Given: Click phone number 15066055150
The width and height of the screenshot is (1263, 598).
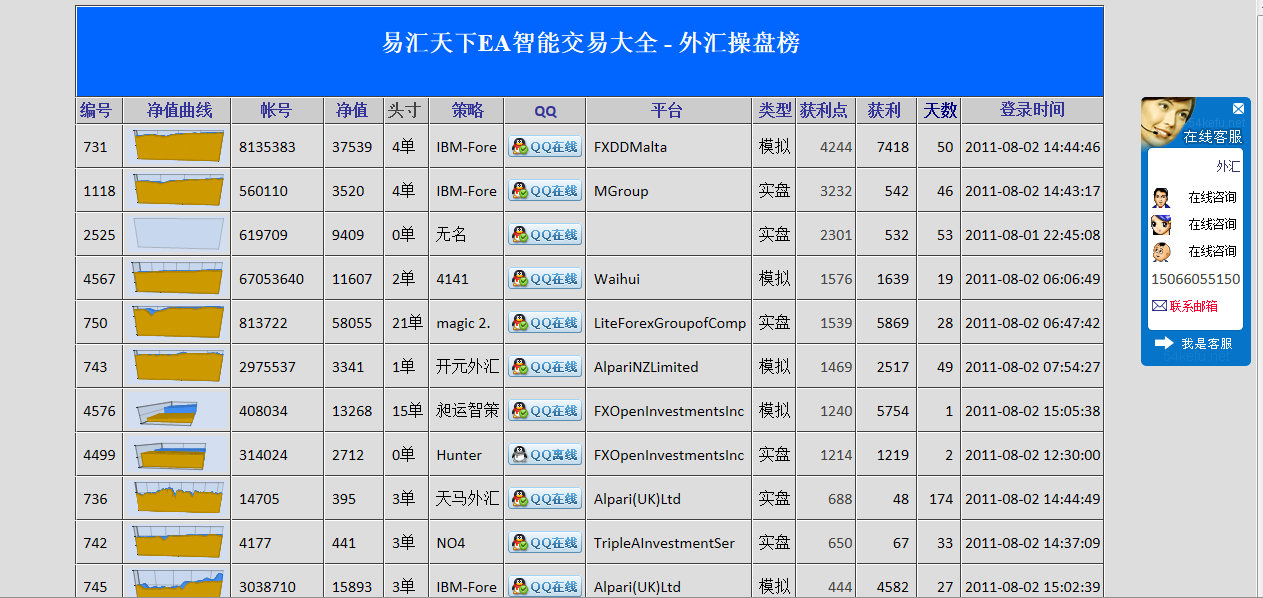Looking at the screenshot, I should point(1196,279).
